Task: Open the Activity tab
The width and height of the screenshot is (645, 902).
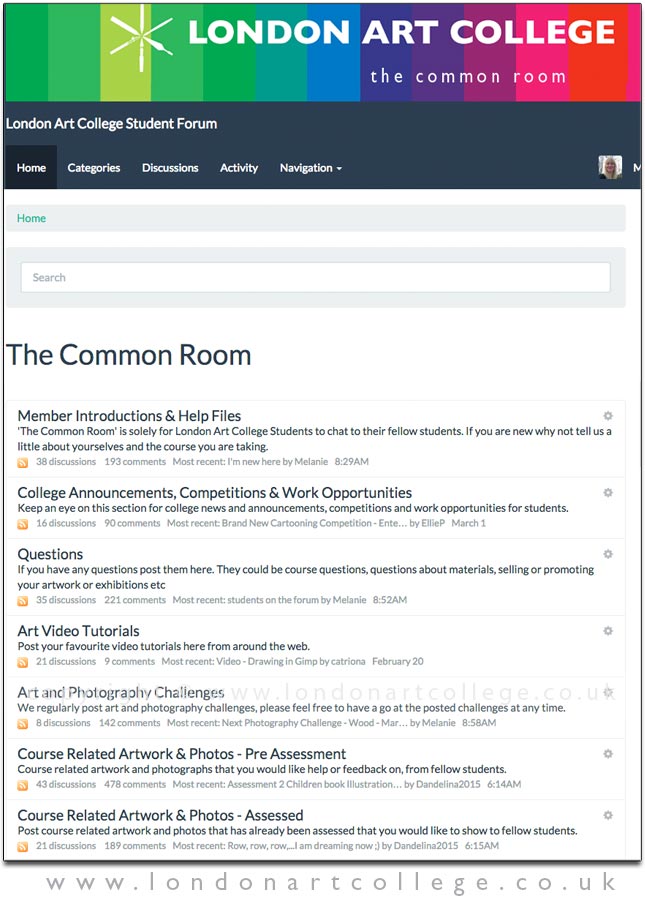Action: tap(239, 168)
